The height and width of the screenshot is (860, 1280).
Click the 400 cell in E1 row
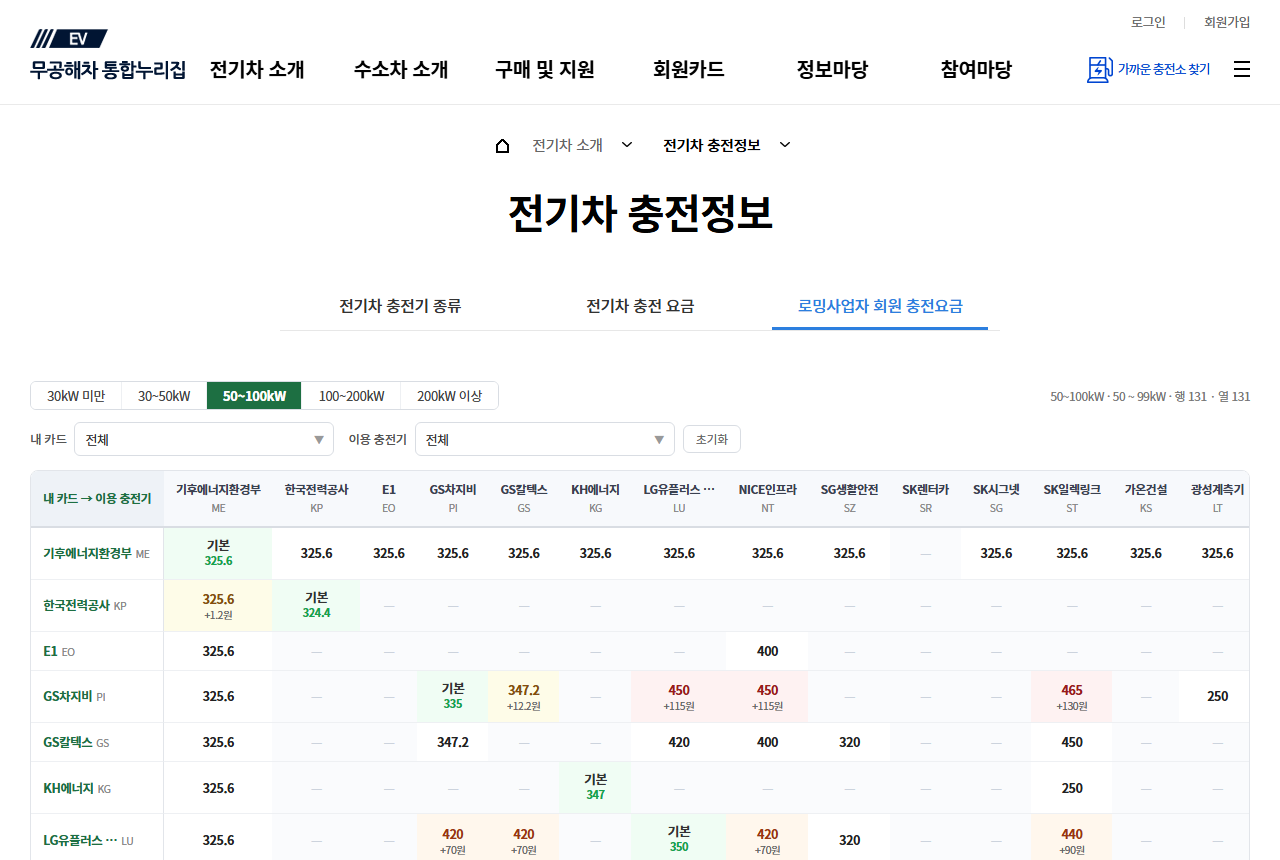767,651
